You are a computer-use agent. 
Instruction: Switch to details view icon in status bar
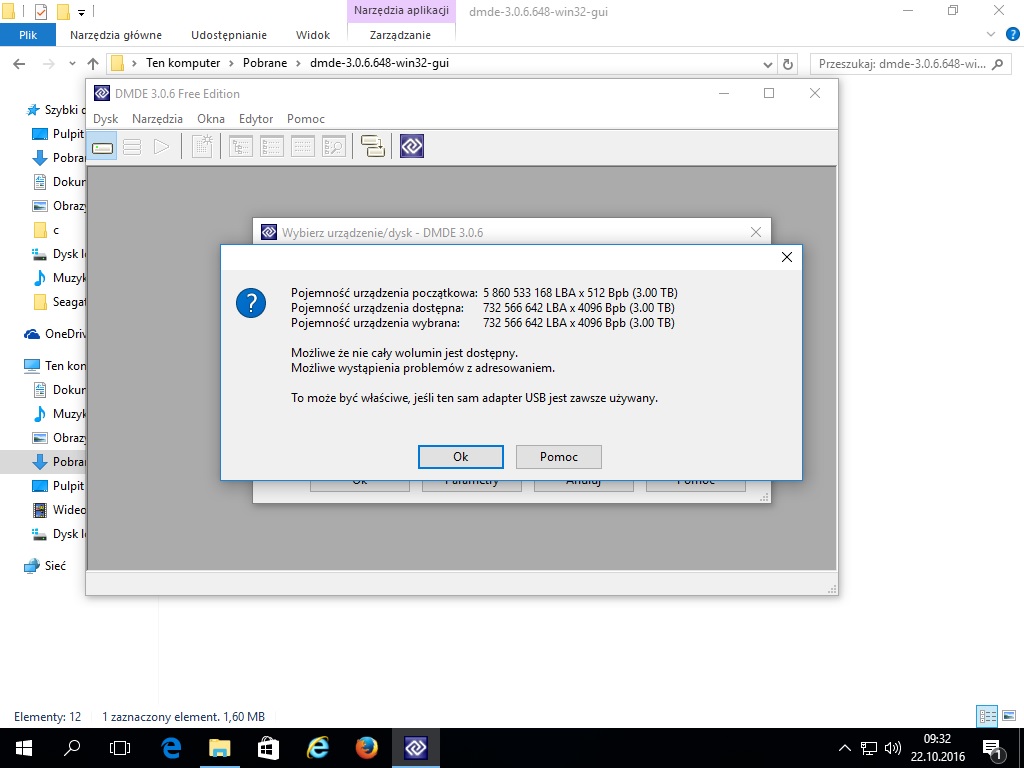987,716
